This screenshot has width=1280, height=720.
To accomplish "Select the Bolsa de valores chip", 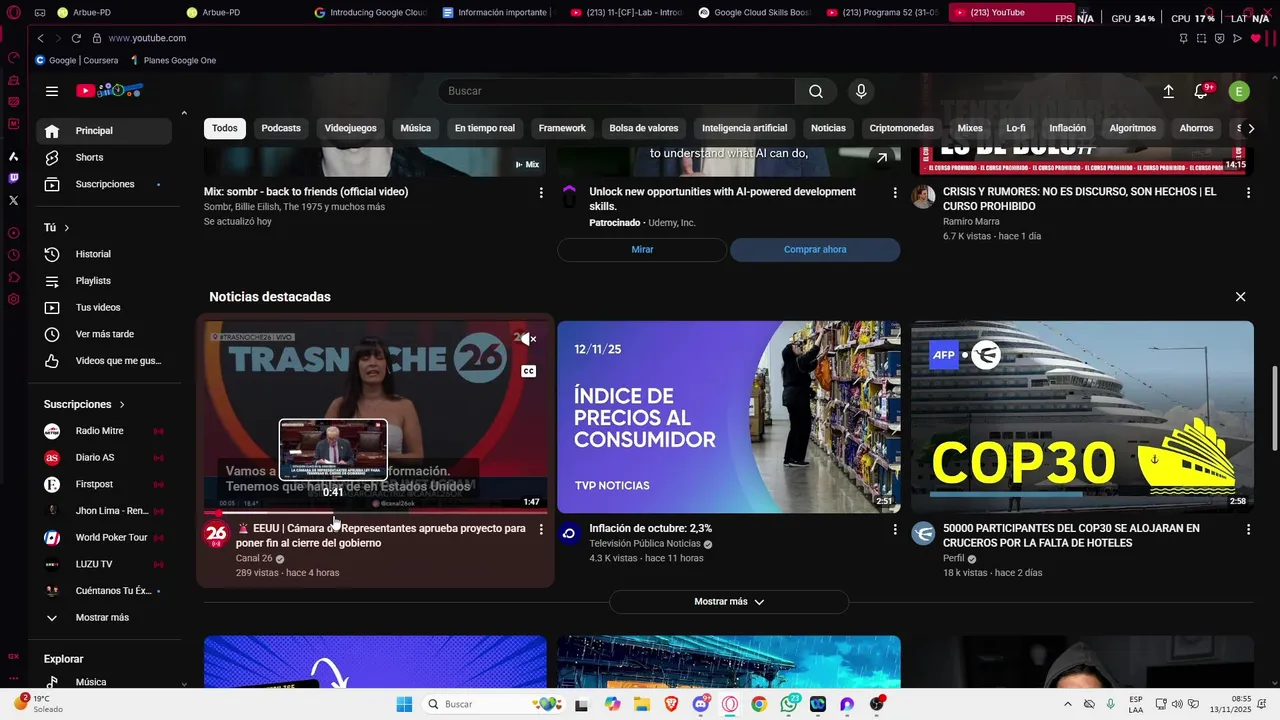I will (x=644, y=128).
